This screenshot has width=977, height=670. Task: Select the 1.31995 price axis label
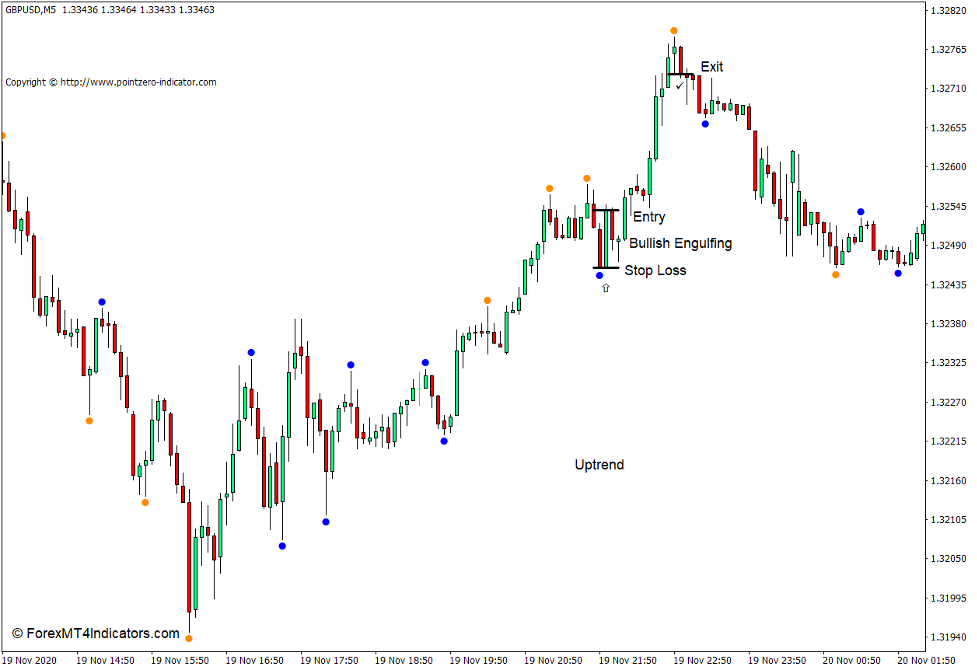948,598
